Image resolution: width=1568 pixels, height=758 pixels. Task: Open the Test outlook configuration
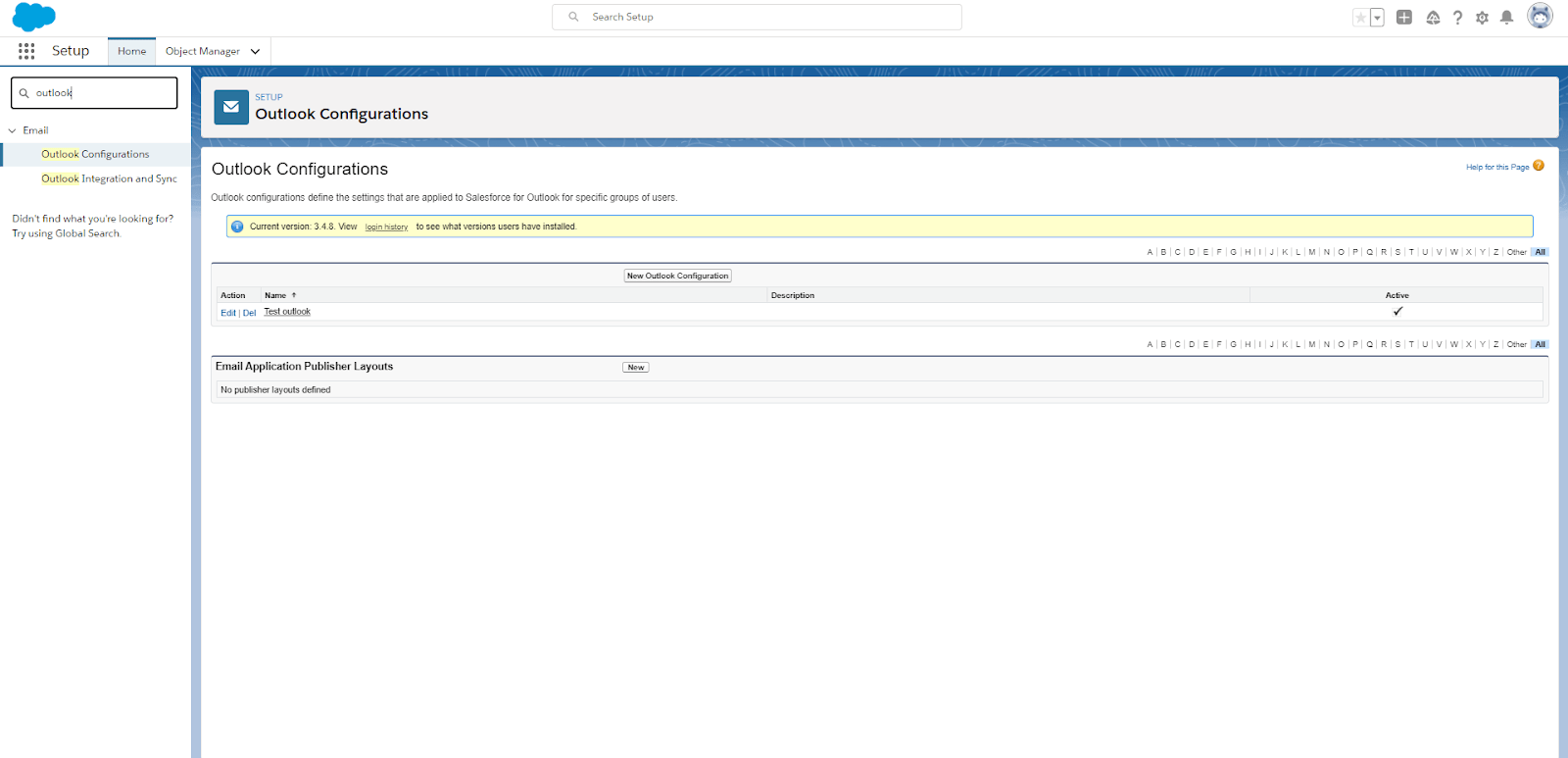pos(287,312)
